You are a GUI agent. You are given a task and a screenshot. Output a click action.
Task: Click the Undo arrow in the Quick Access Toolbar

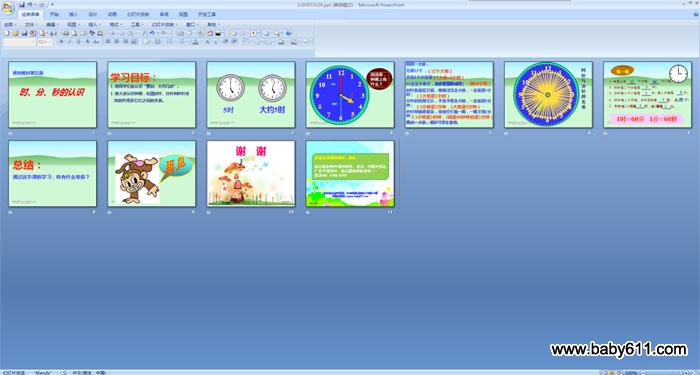(29, 4)
